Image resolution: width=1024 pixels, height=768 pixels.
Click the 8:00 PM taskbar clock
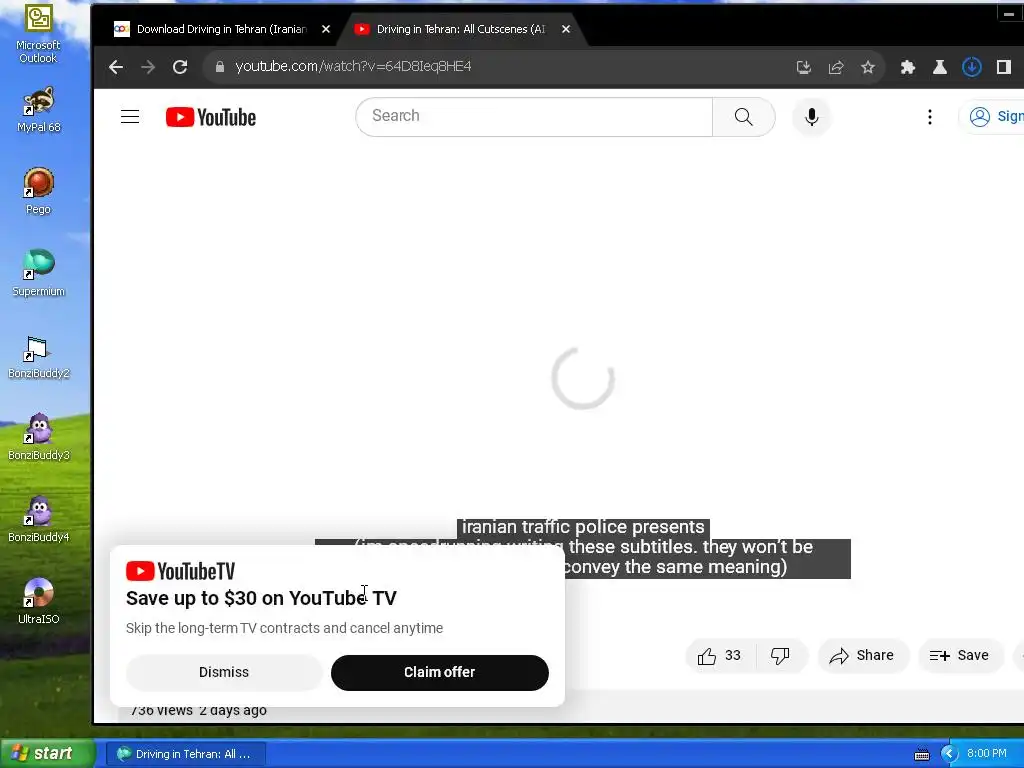click(987, 754)
